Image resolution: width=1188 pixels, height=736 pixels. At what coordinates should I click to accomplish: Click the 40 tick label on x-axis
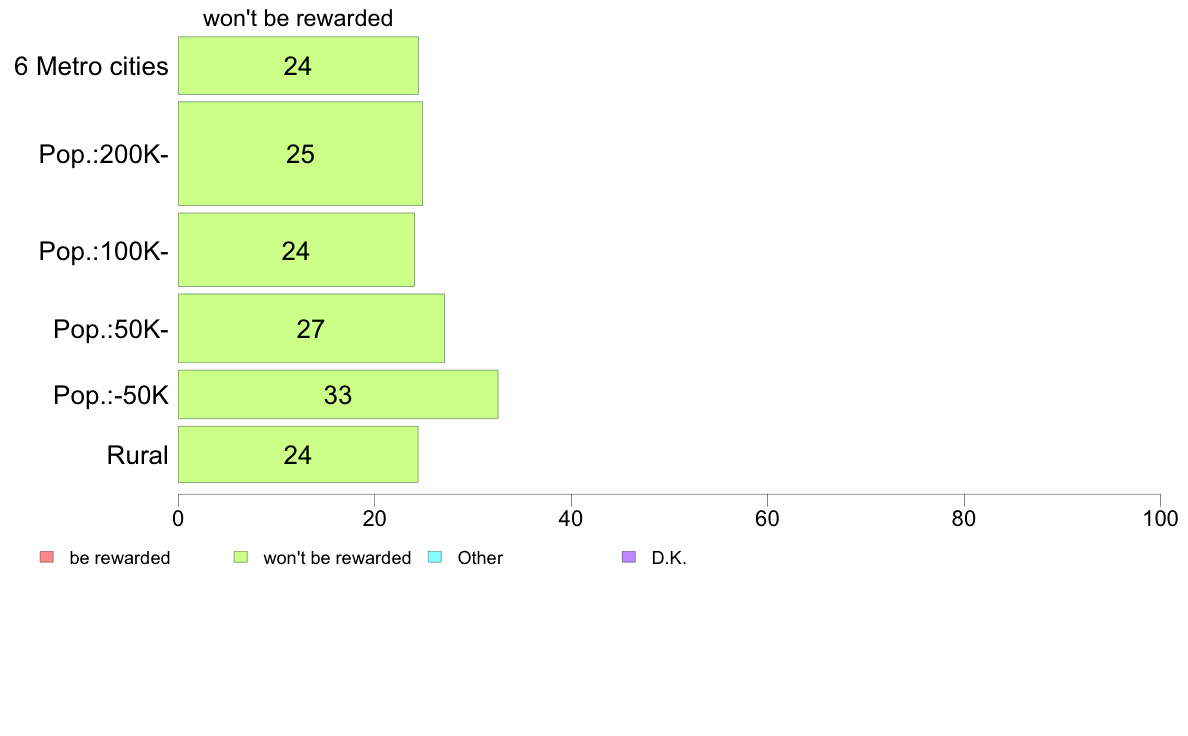571,518
